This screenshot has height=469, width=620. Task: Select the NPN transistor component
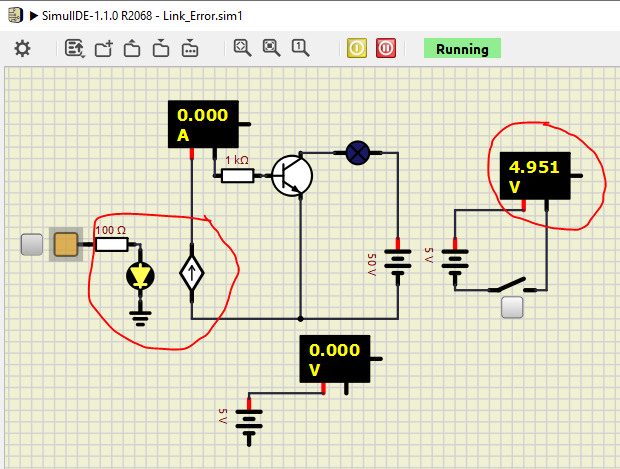[x=291, y=175]
